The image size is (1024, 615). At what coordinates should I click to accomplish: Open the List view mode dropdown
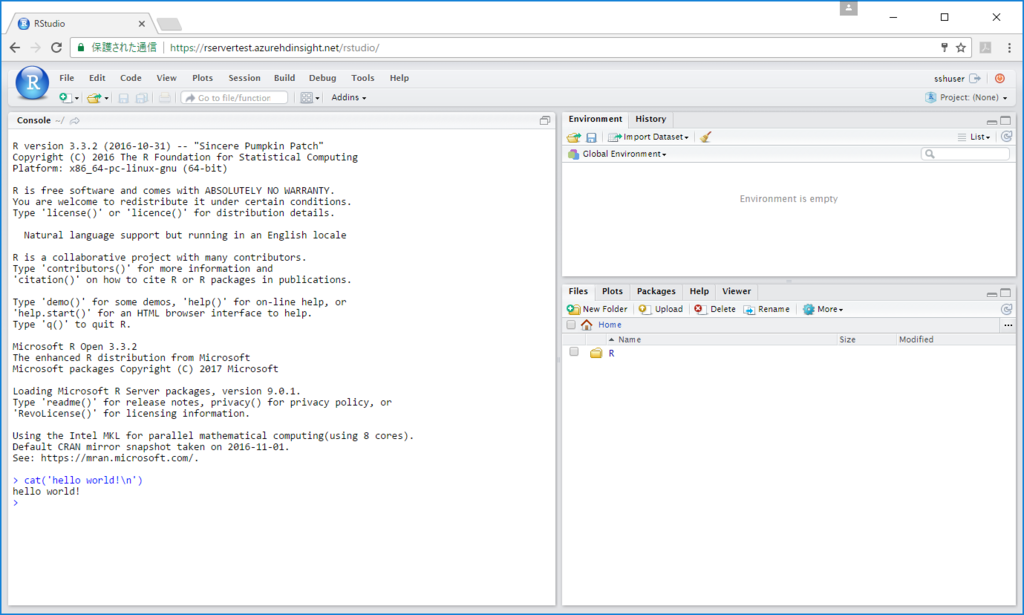974,137
